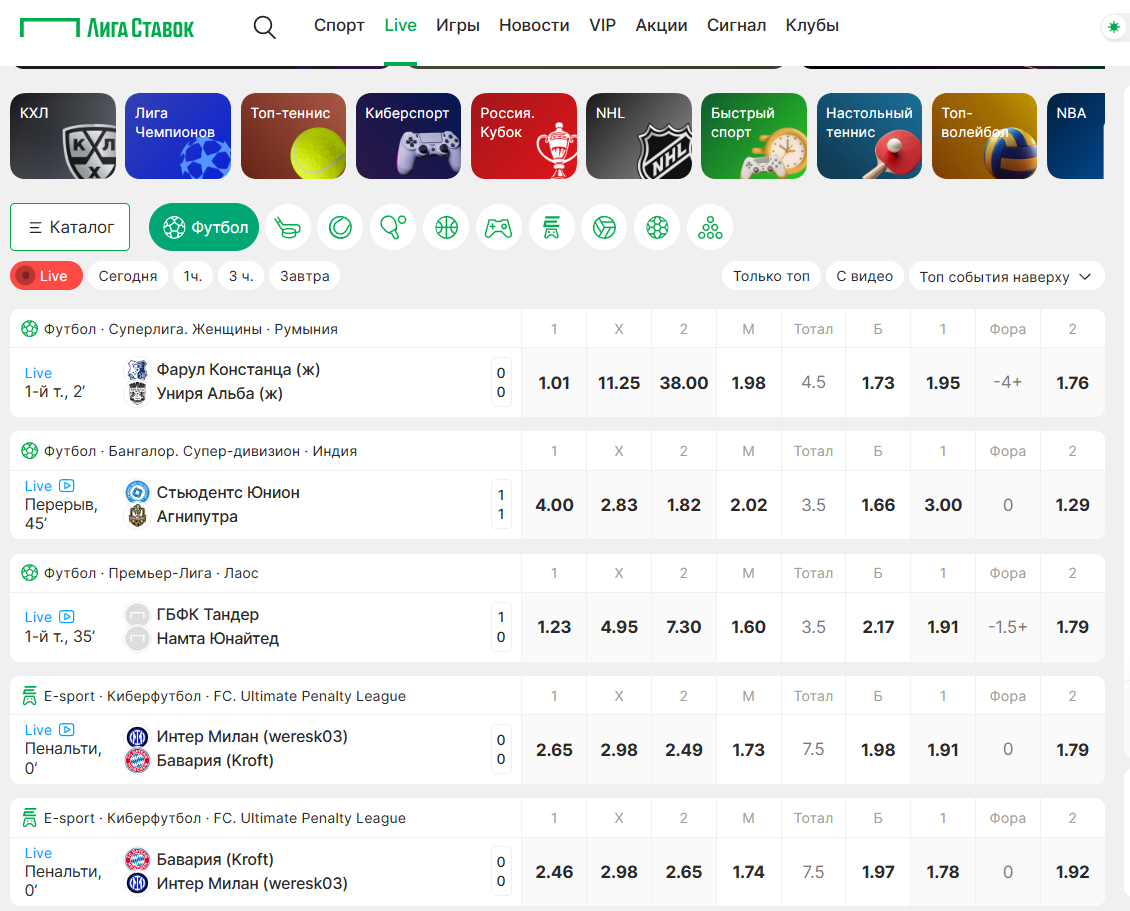Image resolution: width=1130 pixels, height=911 pixels.
Task: Select the ice hockey sport icon
Action: click(x=287, y=228)
